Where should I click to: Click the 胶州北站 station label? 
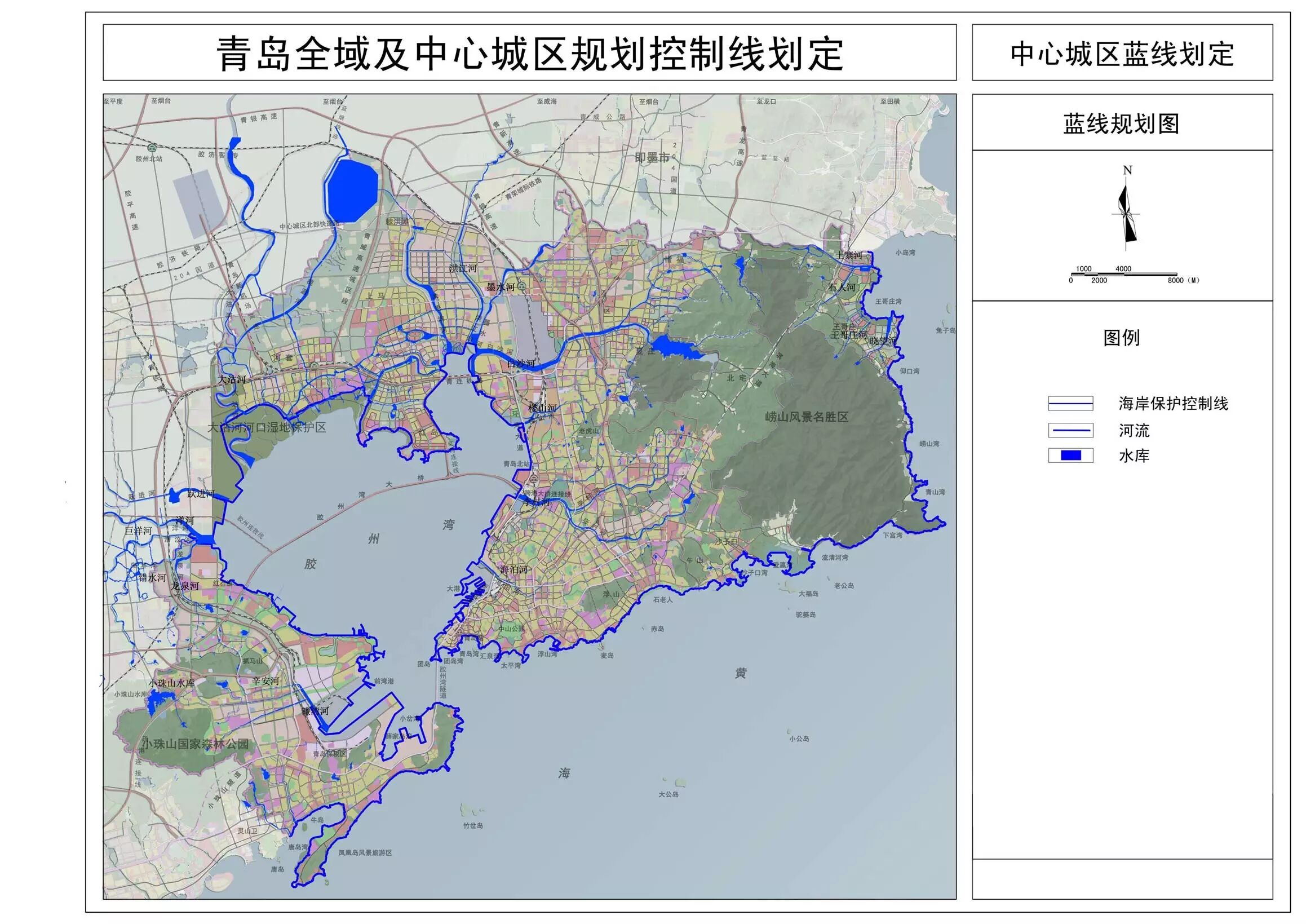tap(149, 159)
